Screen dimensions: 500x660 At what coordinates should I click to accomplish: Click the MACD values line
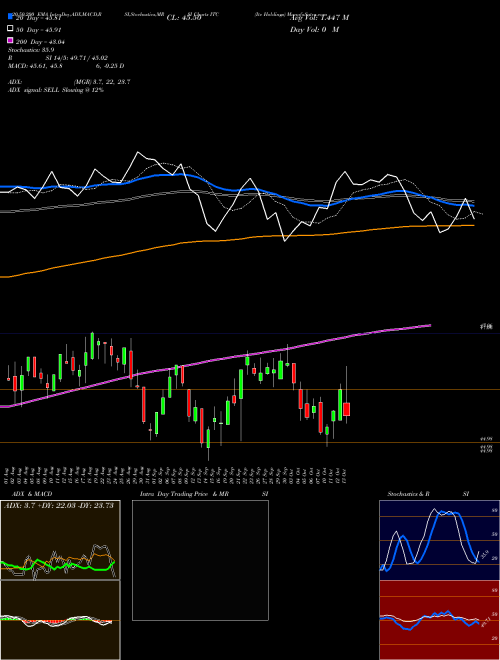point(66,66)
